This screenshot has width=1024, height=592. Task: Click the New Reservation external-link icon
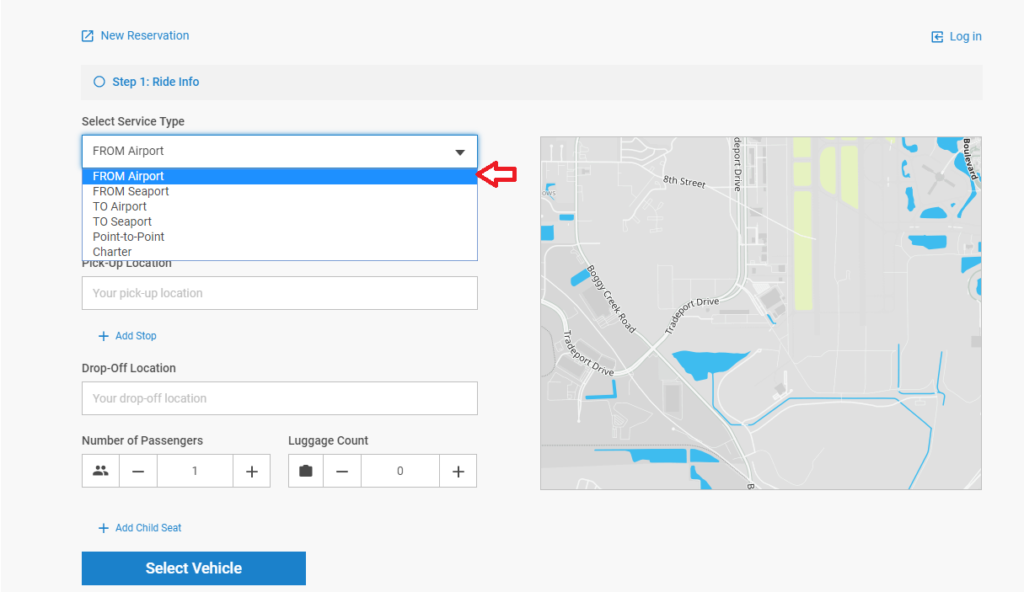[88, 36]
